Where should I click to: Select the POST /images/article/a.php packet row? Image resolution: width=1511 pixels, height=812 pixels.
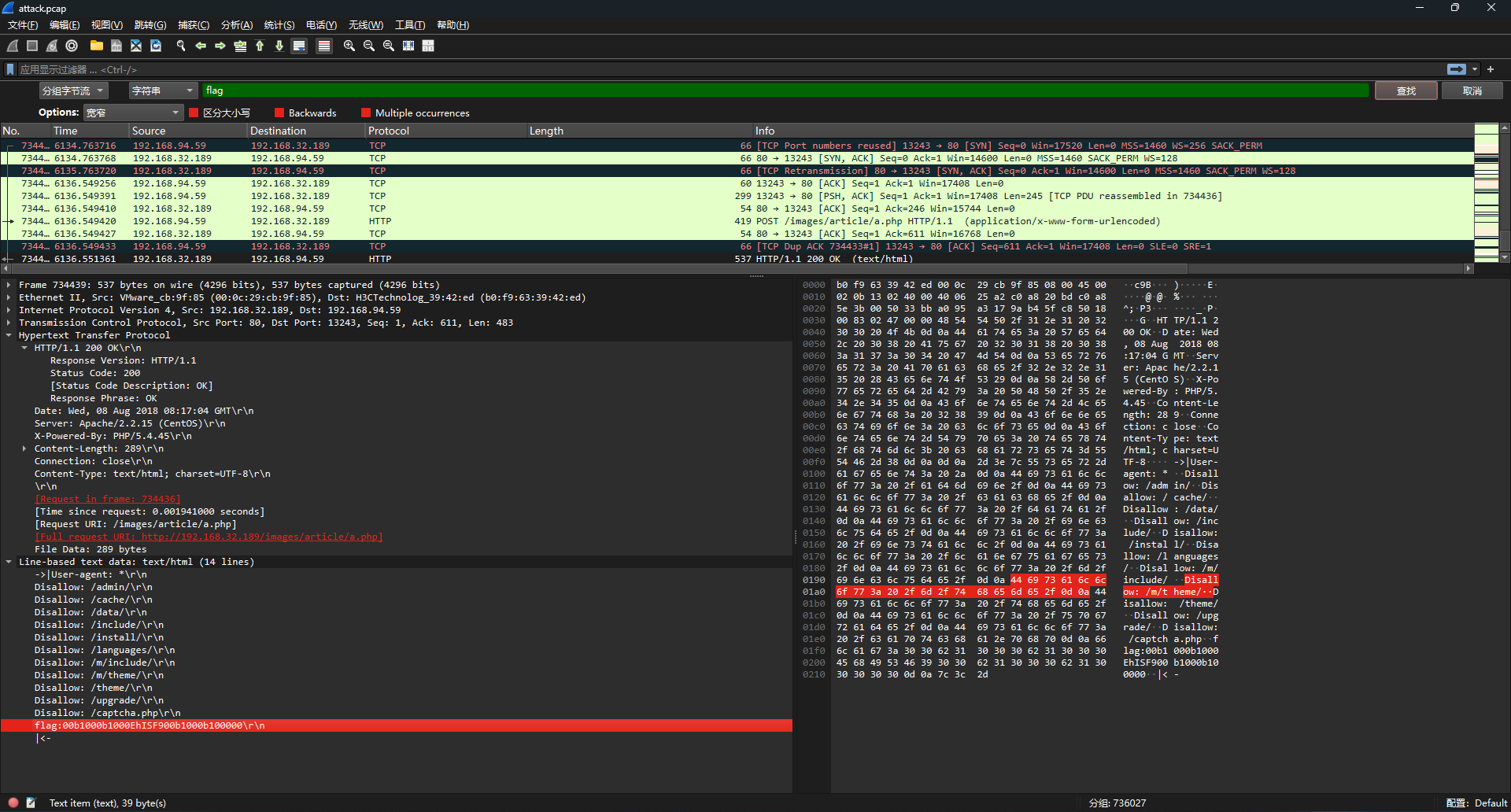(x=737, y=221)
